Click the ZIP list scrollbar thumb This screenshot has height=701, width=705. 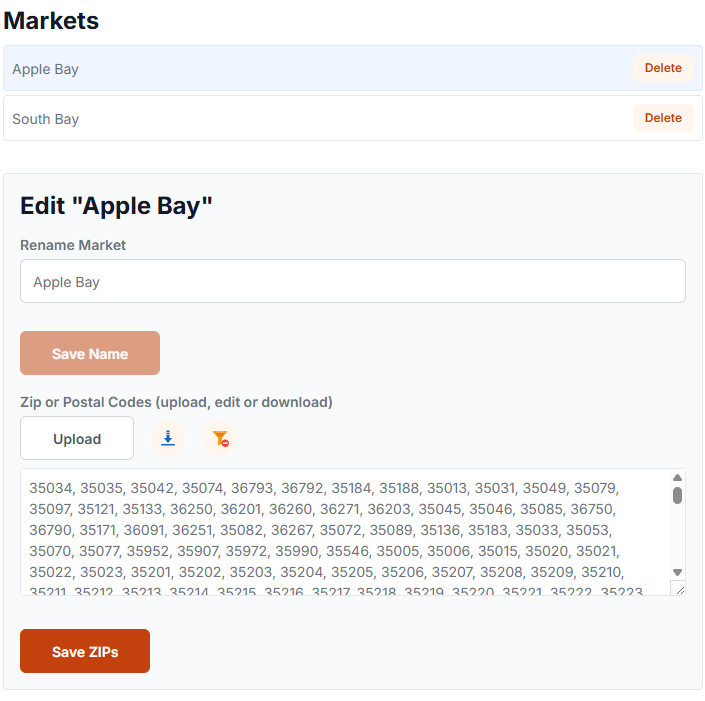pos(677,495)
